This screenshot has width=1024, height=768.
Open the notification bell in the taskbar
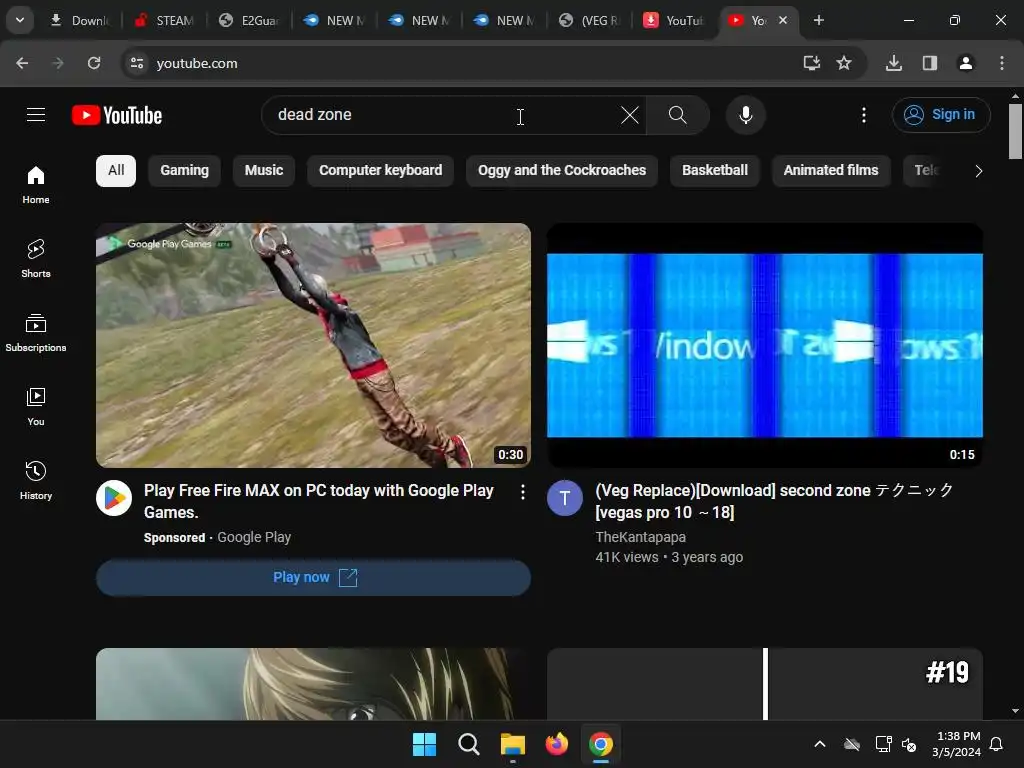coord(996,744)
